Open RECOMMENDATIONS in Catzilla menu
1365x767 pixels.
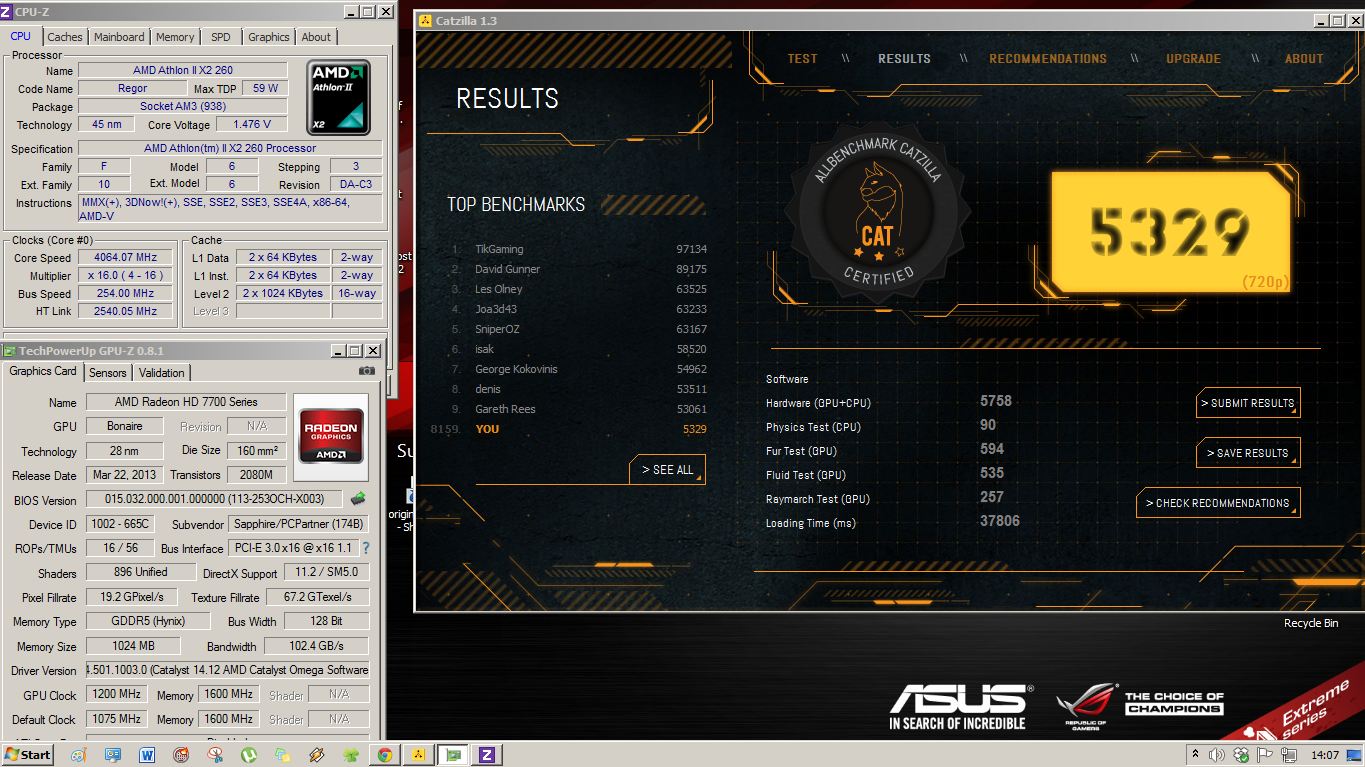pyautogui.click(x=1048, y=58)
